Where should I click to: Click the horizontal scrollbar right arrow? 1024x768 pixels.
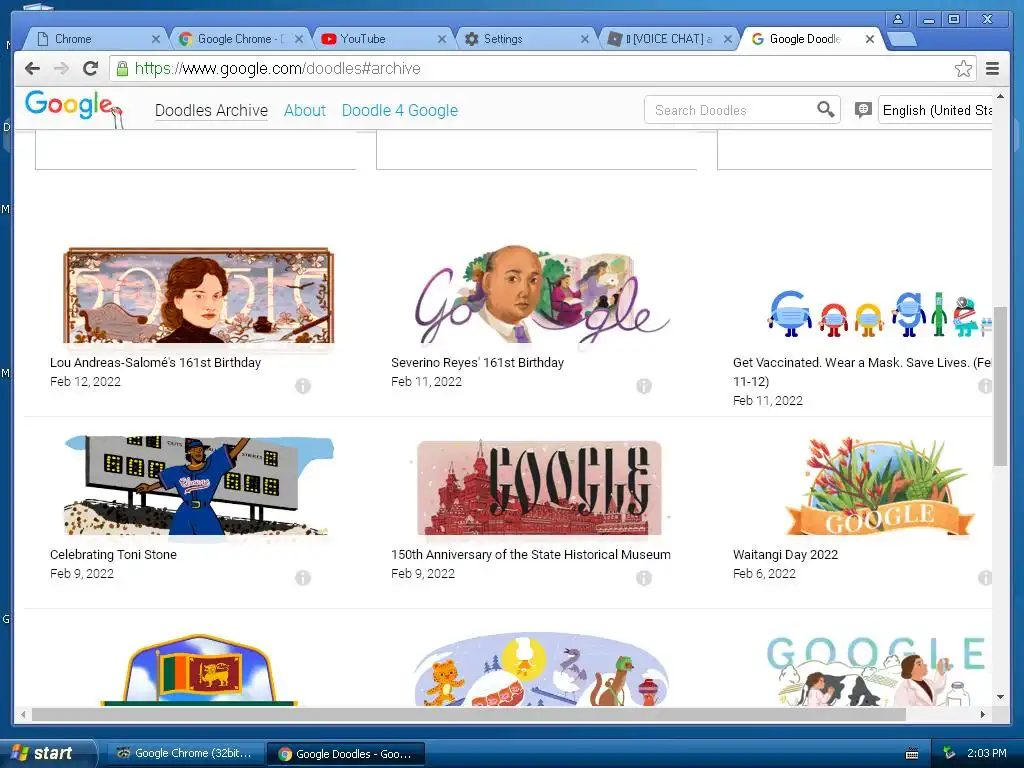(x=982, y=714)
